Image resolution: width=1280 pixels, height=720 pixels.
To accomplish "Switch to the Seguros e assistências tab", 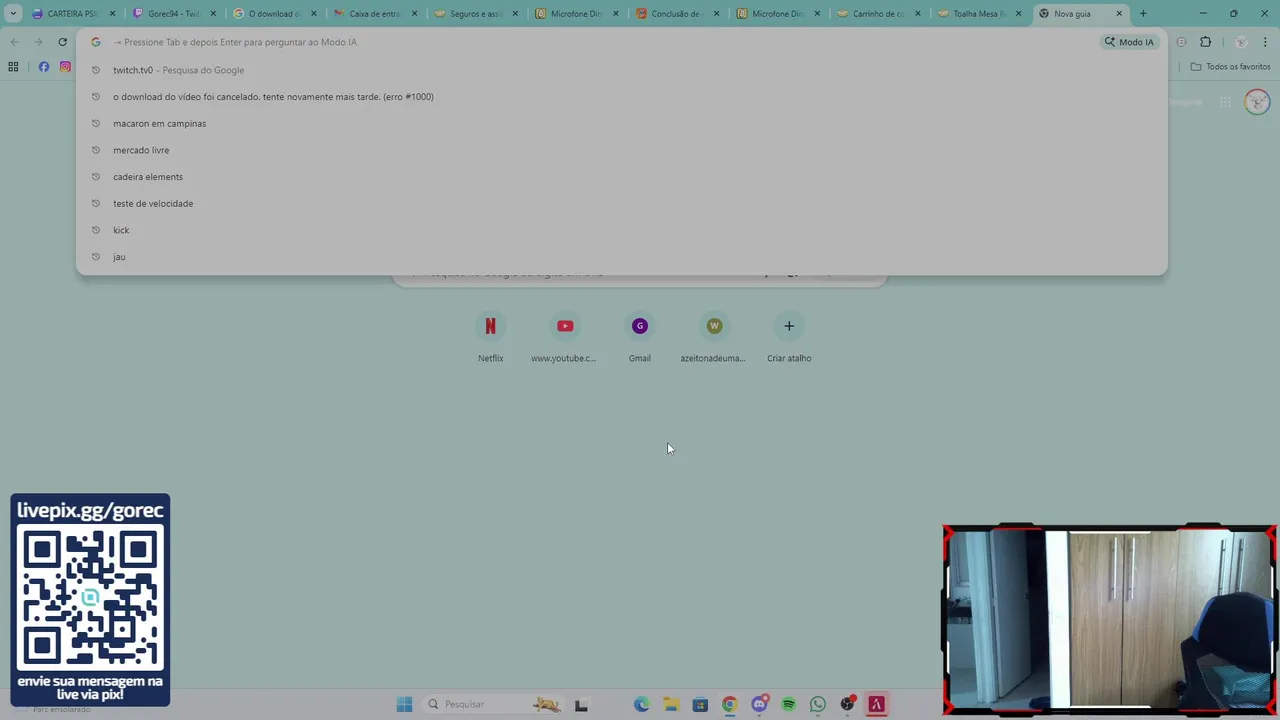I will tap(476, 14).
